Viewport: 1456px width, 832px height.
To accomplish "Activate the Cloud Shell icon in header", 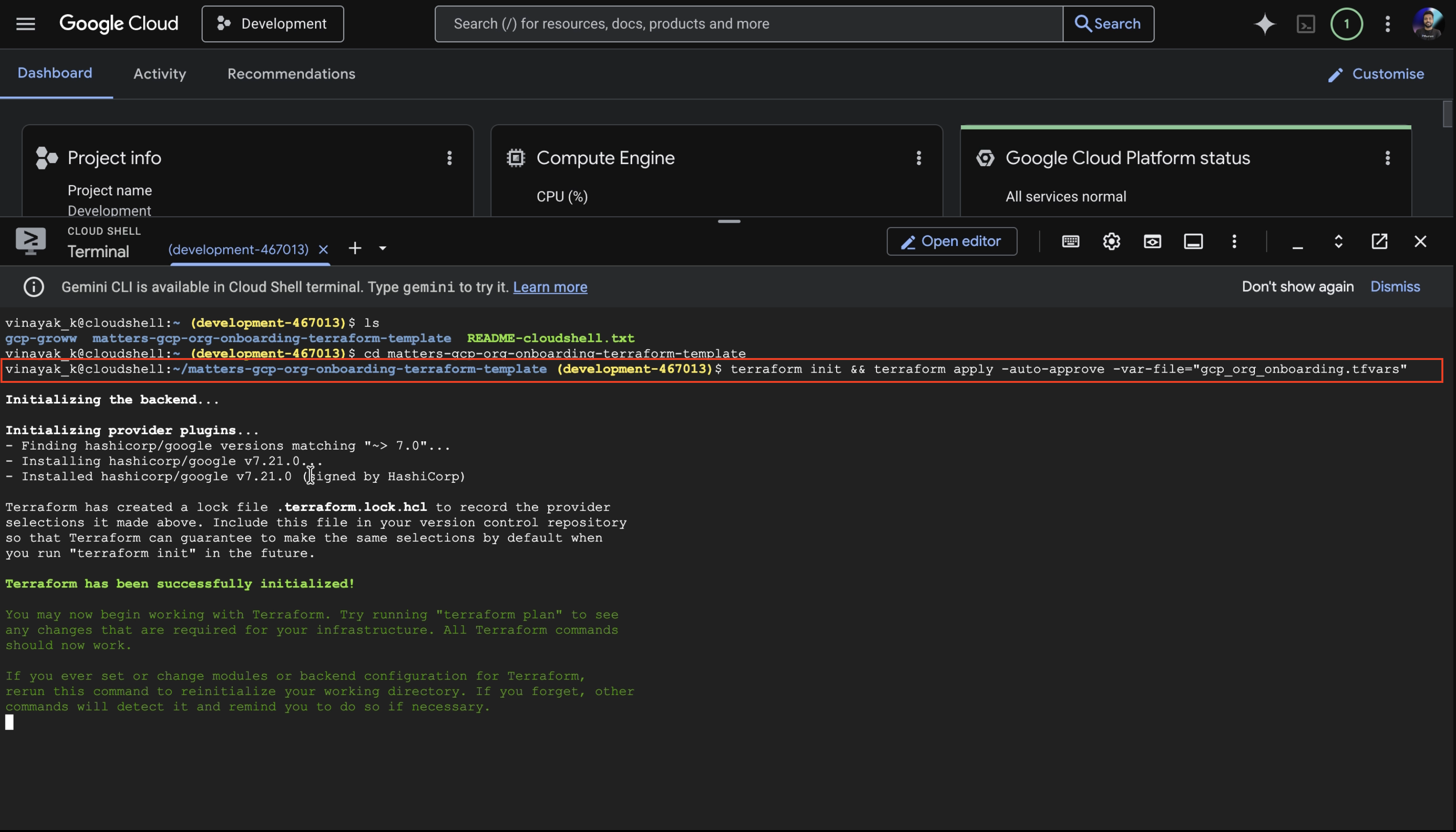I will (x=1306, y=24).
